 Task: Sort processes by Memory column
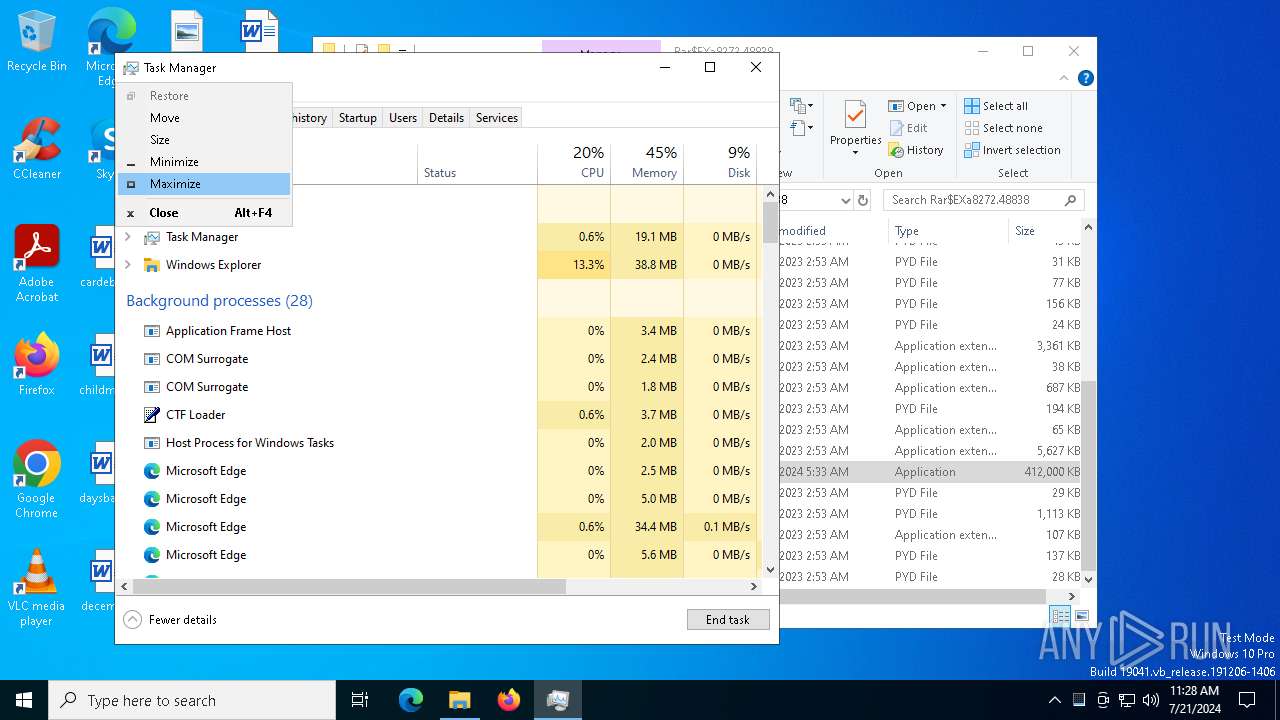[647, 162]
